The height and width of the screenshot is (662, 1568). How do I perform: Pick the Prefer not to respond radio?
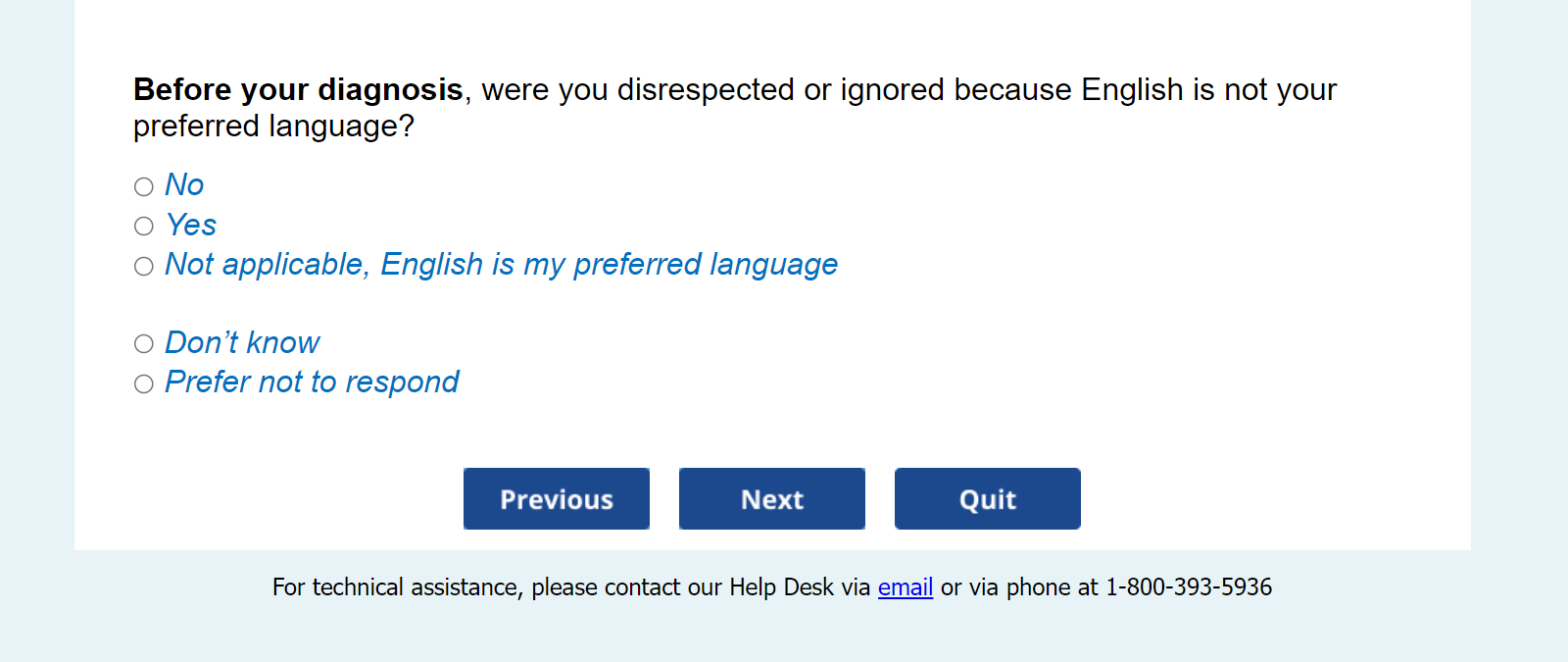tap(144, 383)
